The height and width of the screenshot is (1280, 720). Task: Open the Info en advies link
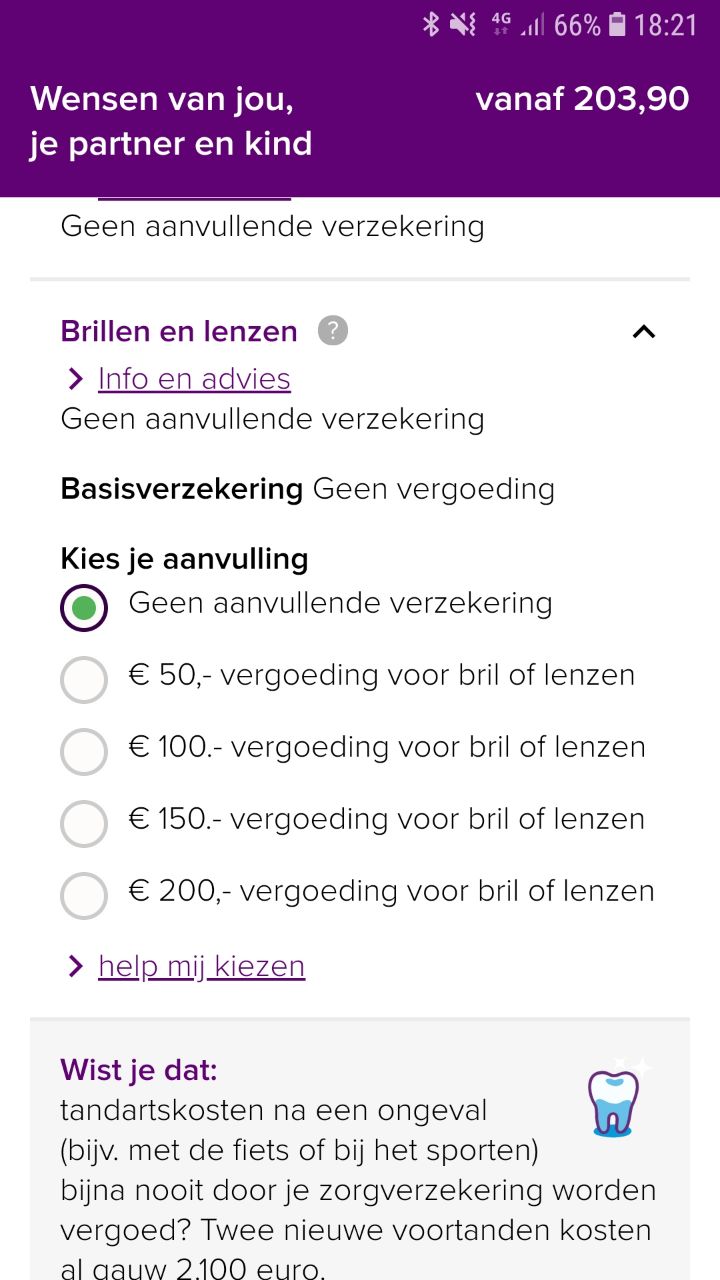point(194,379)
